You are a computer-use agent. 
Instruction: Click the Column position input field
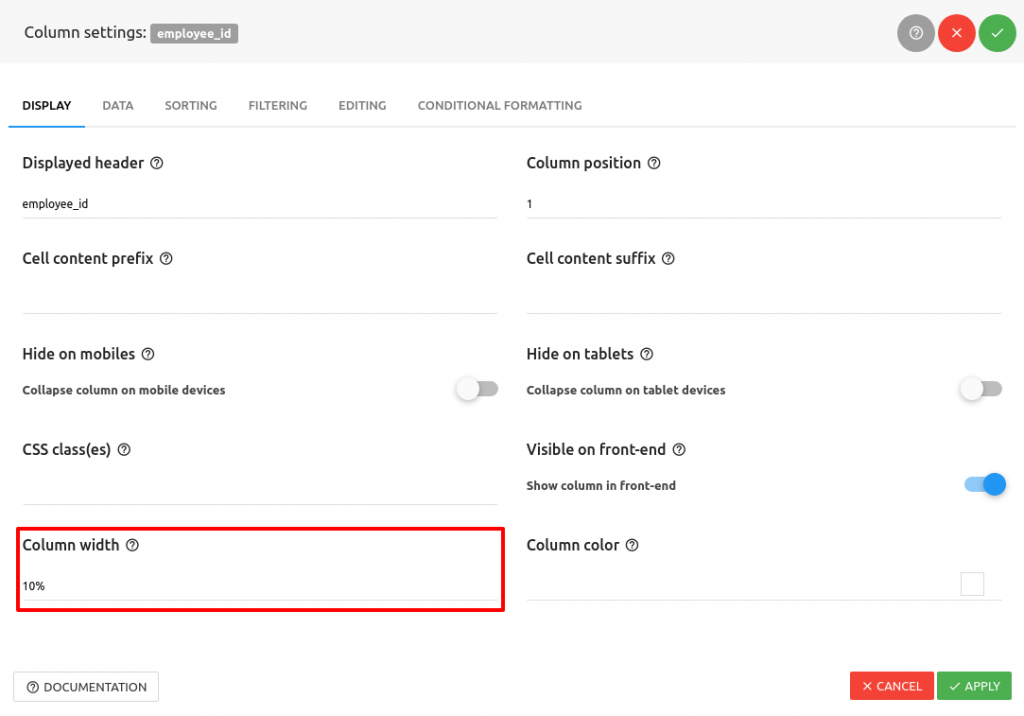click(x=764, y=204)
